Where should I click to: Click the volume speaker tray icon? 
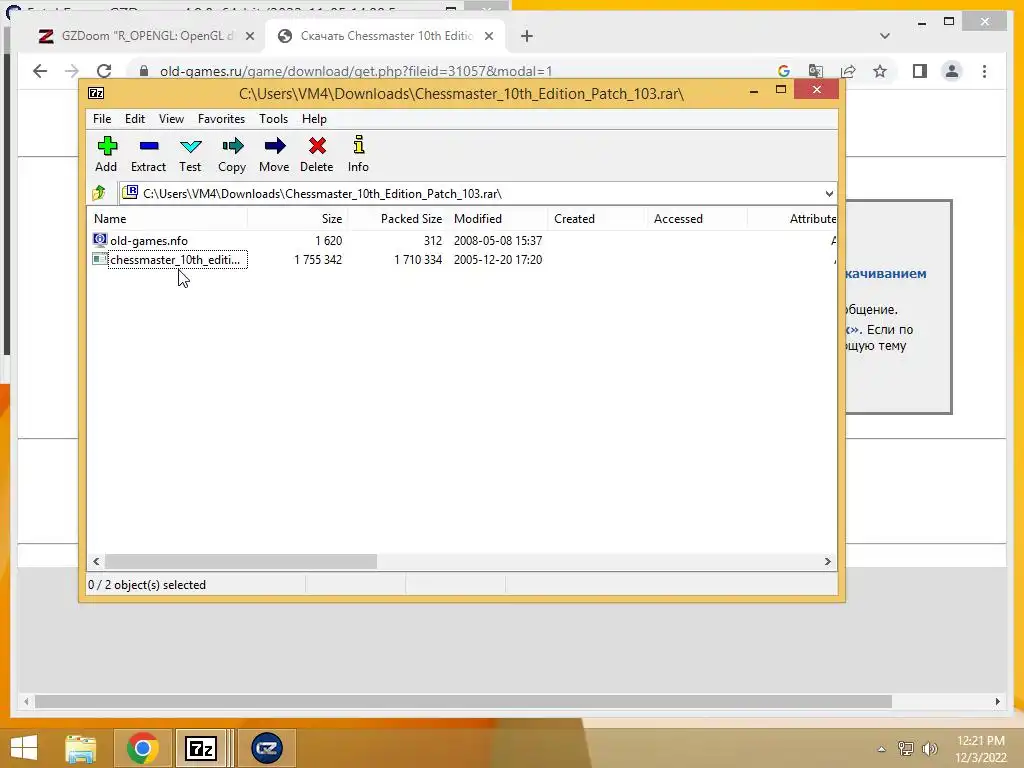(x=929, y=748)
